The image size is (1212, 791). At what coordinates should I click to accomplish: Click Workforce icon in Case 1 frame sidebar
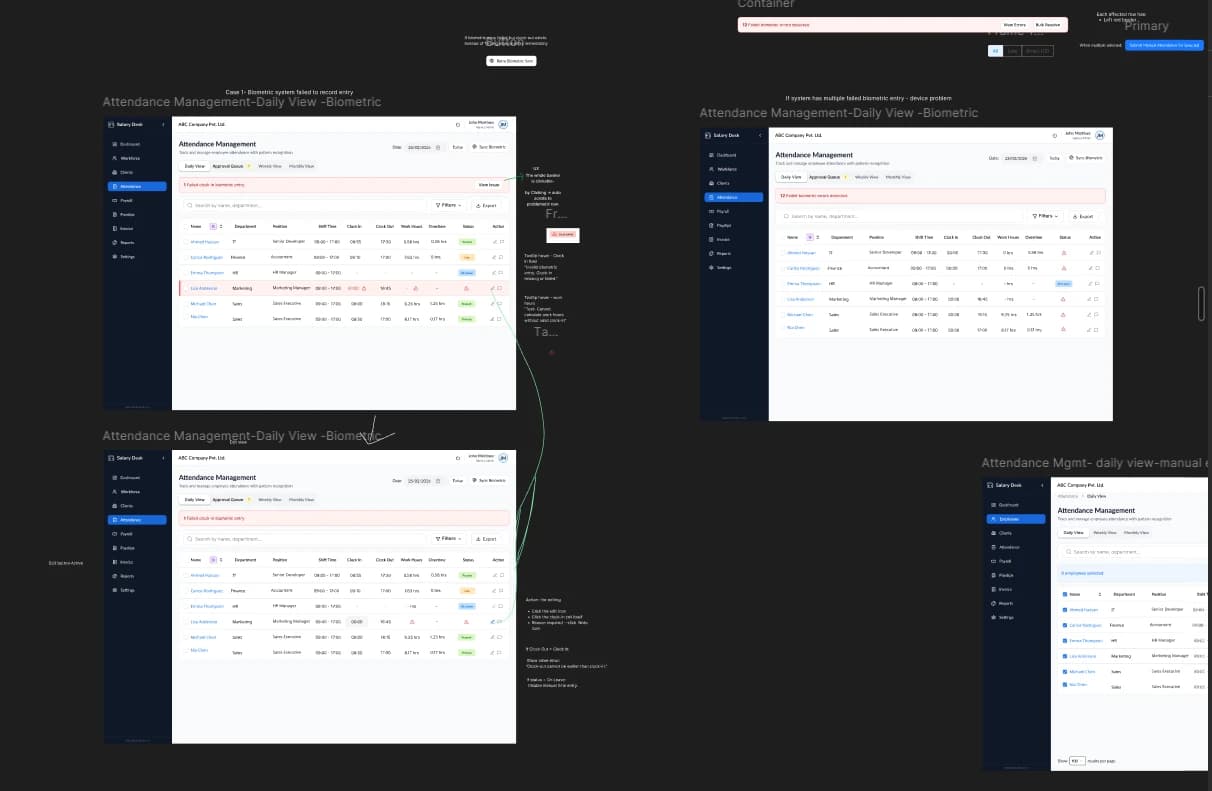(113, 159)
